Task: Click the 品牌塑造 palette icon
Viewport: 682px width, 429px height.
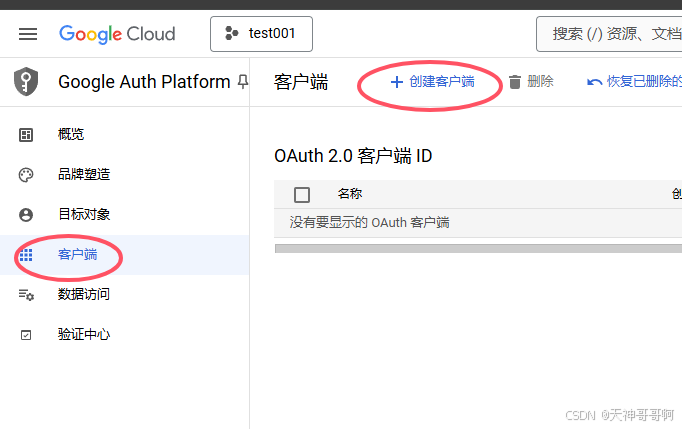Action: [26, 175]
